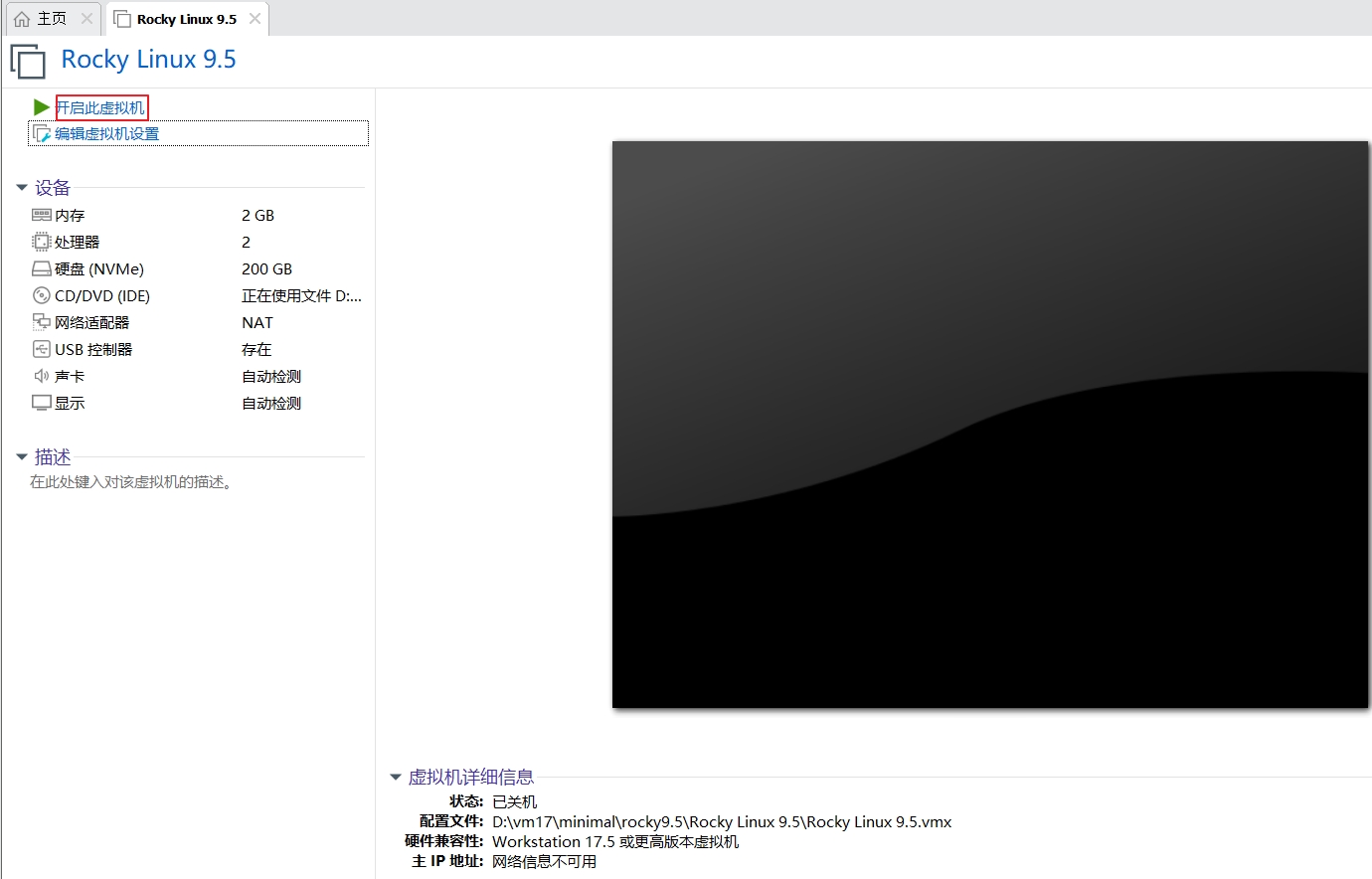This screenshot has height=879, width=1372.
Task: Click the VM icon on Rocky Linux tab
Action: [x=122, y=19]
